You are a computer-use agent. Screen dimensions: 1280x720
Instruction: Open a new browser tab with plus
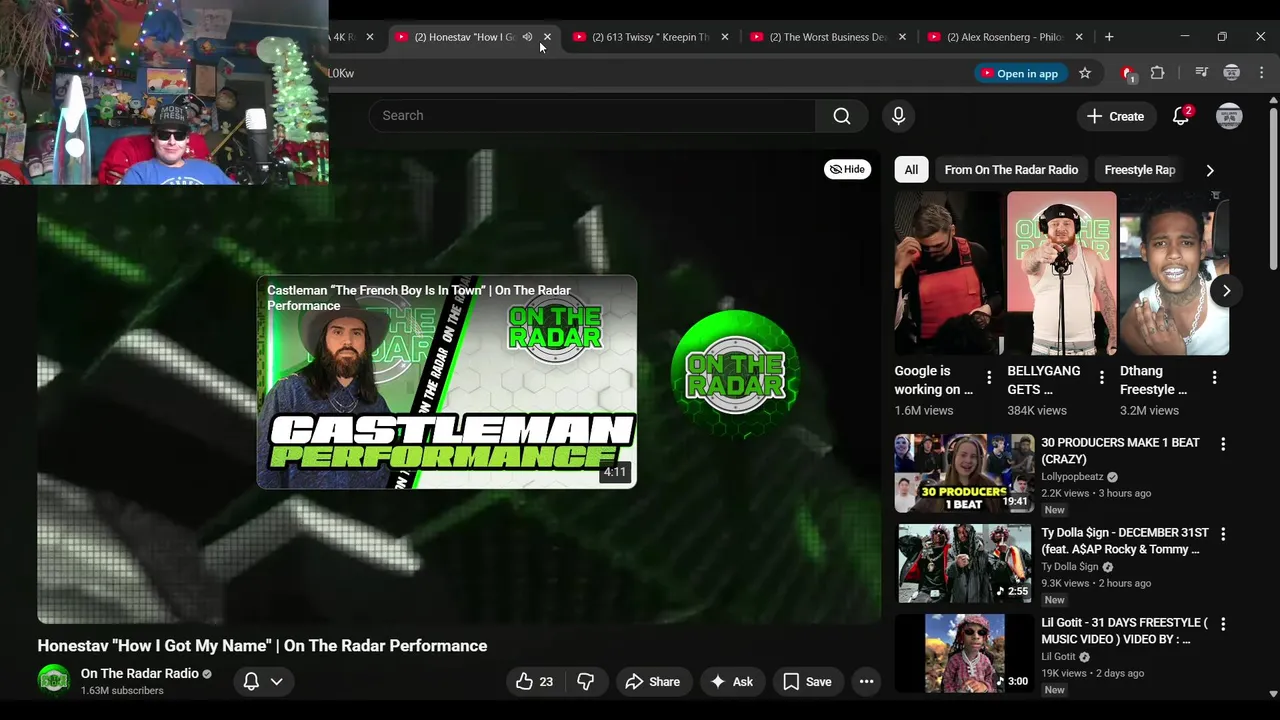tap(1109, 37)
